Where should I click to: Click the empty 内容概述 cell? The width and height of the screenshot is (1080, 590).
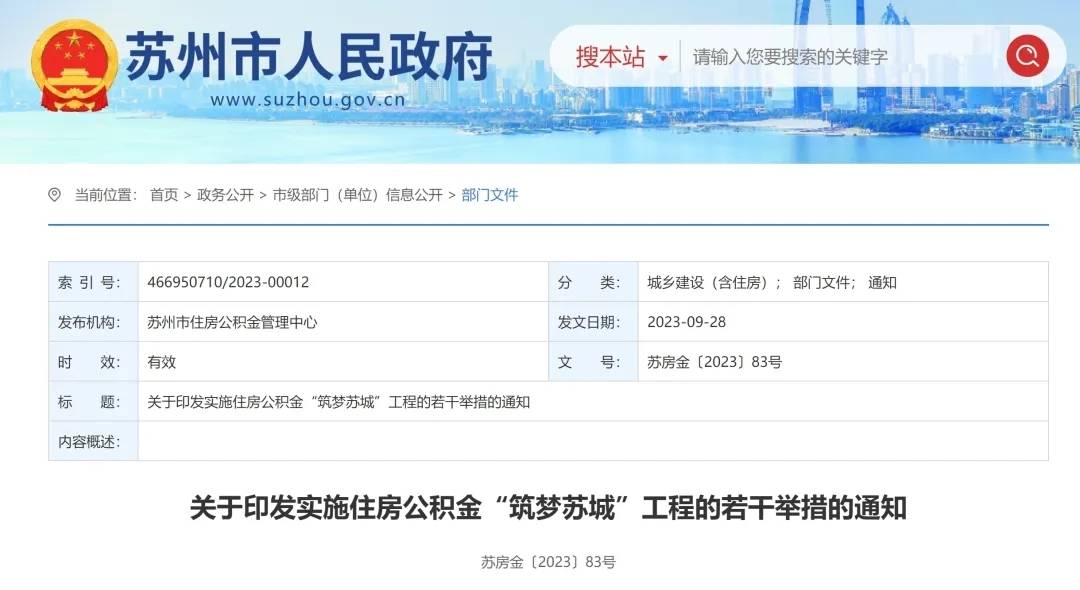592,441
